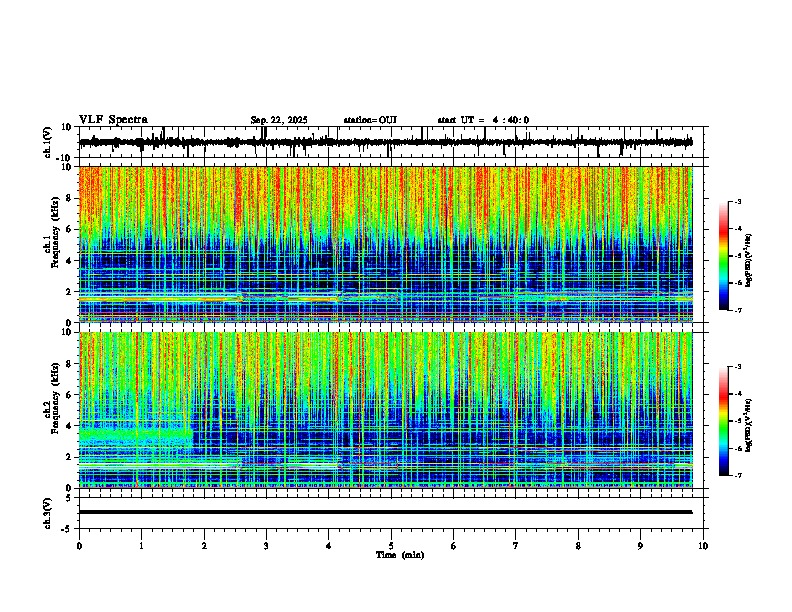Click the "4" kHz tick on ch.1 frequency axis
Image resolution: width=792 pixels, height=612 pixels.
70,261
